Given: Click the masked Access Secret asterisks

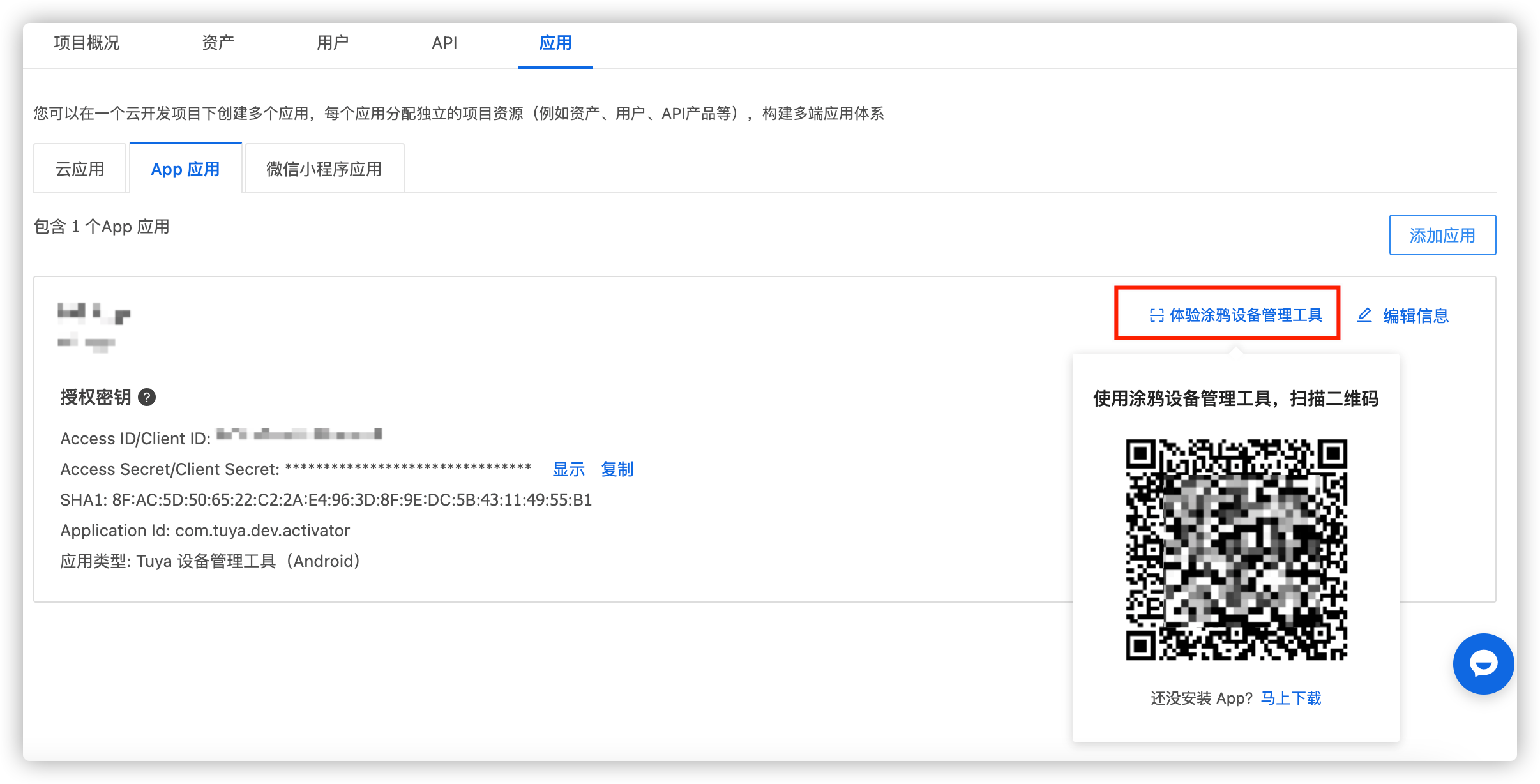Looking at the screenshot, I should (408, 469).
